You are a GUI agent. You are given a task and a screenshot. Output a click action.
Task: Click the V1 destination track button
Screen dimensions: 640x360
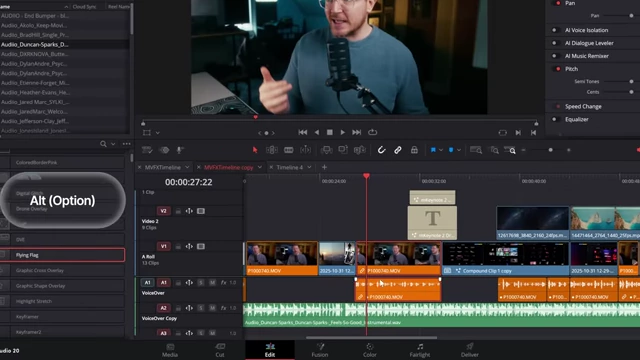pos(164,247)
